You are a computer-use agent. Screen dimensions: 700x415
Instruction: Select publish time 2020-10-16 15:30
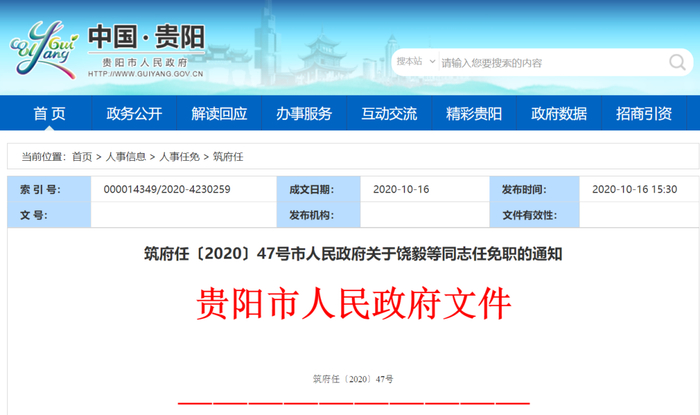[x=634, y=189]
